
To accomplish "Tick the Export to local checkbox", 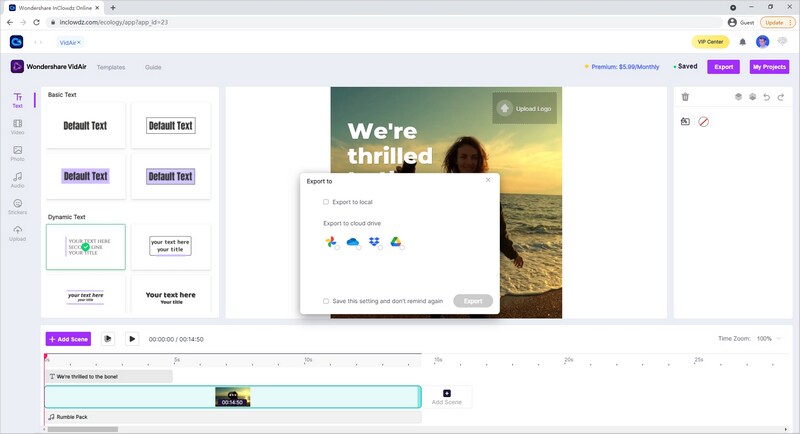I will pyautogui.click(x=326, y=202).
